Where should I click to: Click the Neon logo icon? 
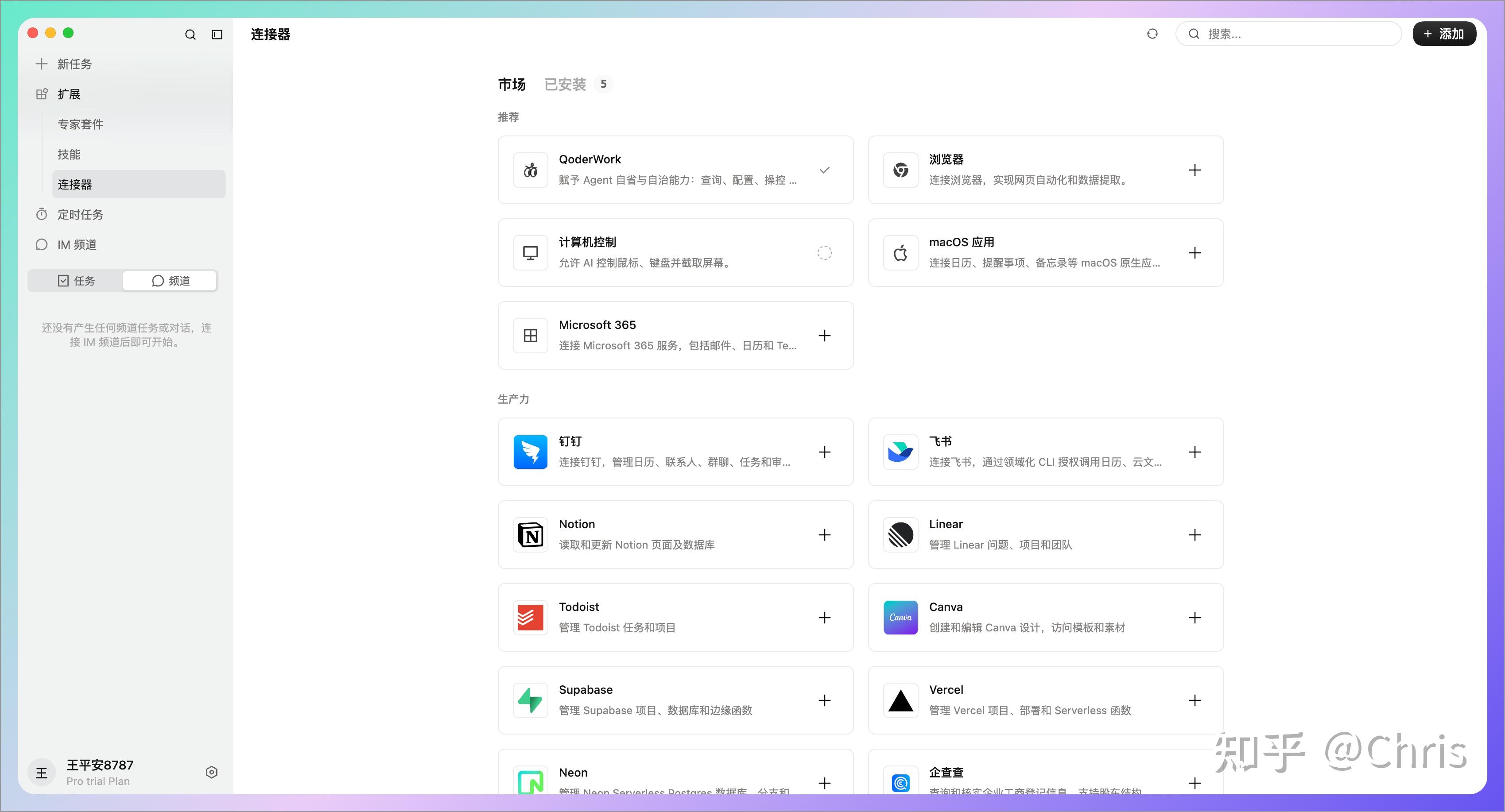[x=531, y=781]
